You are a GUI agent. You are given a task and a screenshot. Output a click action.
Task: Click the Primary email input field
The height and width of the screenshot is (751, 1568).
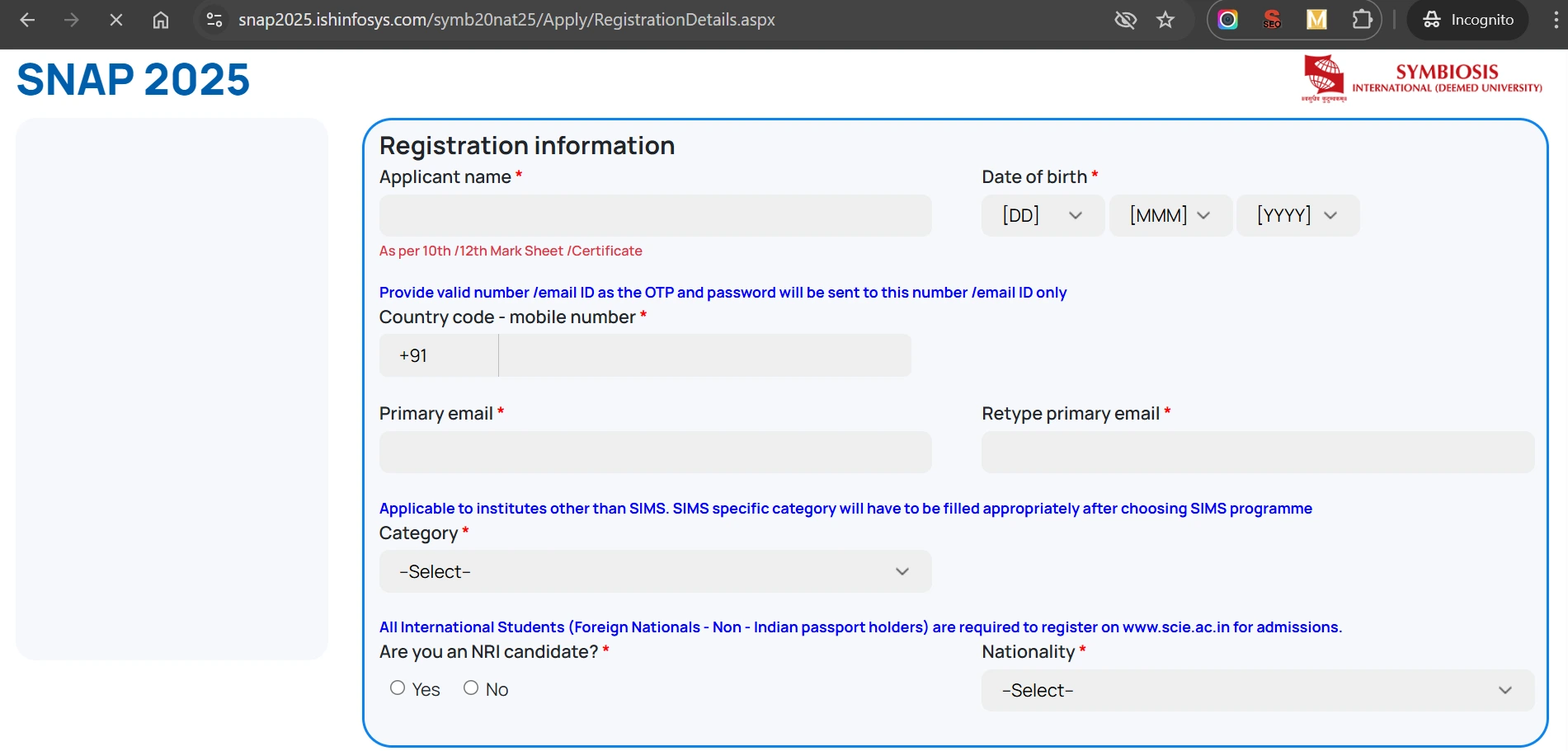click(655, 452)
